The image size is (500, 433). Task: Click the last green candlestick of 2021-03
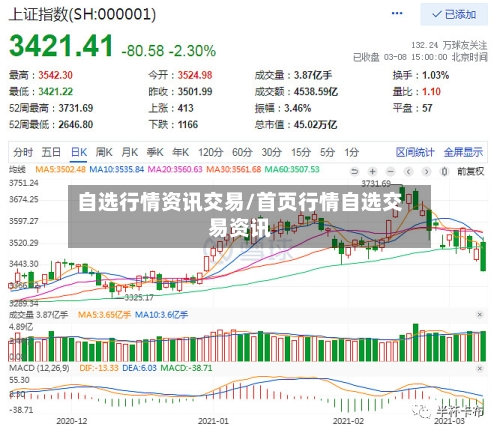[x=483, y=256]
